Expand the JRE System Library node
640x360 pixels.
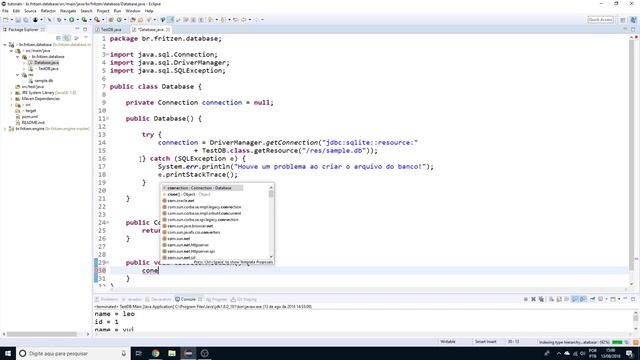click(x=11, y=93)
